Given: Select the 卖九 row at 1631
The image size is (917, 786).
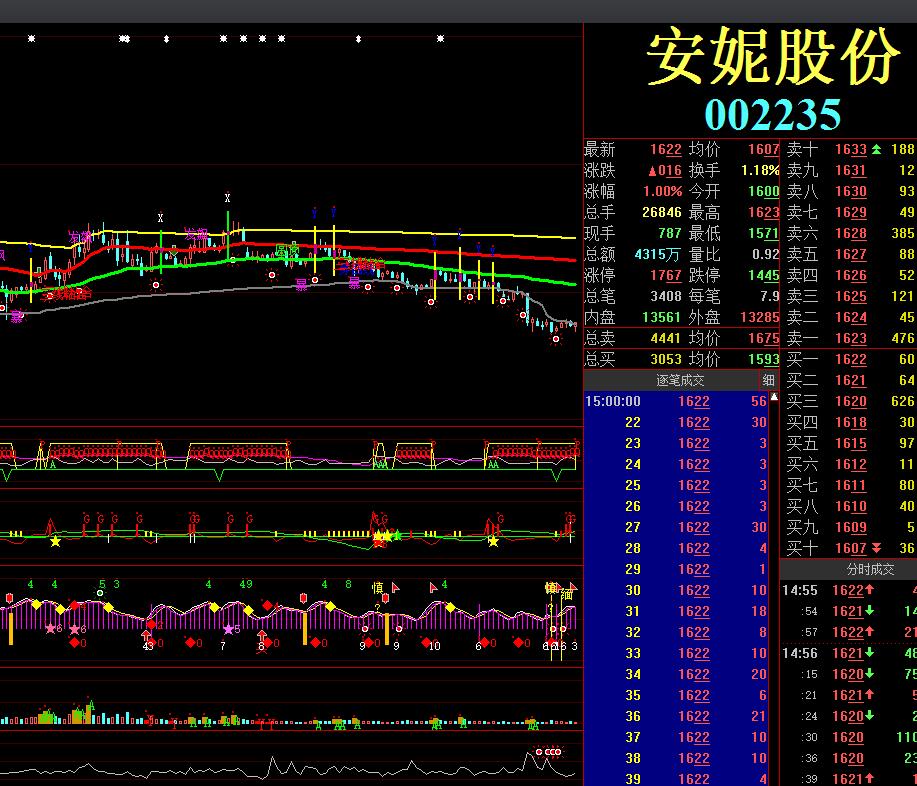Looking at the screenshot, I should coord(849,171).
